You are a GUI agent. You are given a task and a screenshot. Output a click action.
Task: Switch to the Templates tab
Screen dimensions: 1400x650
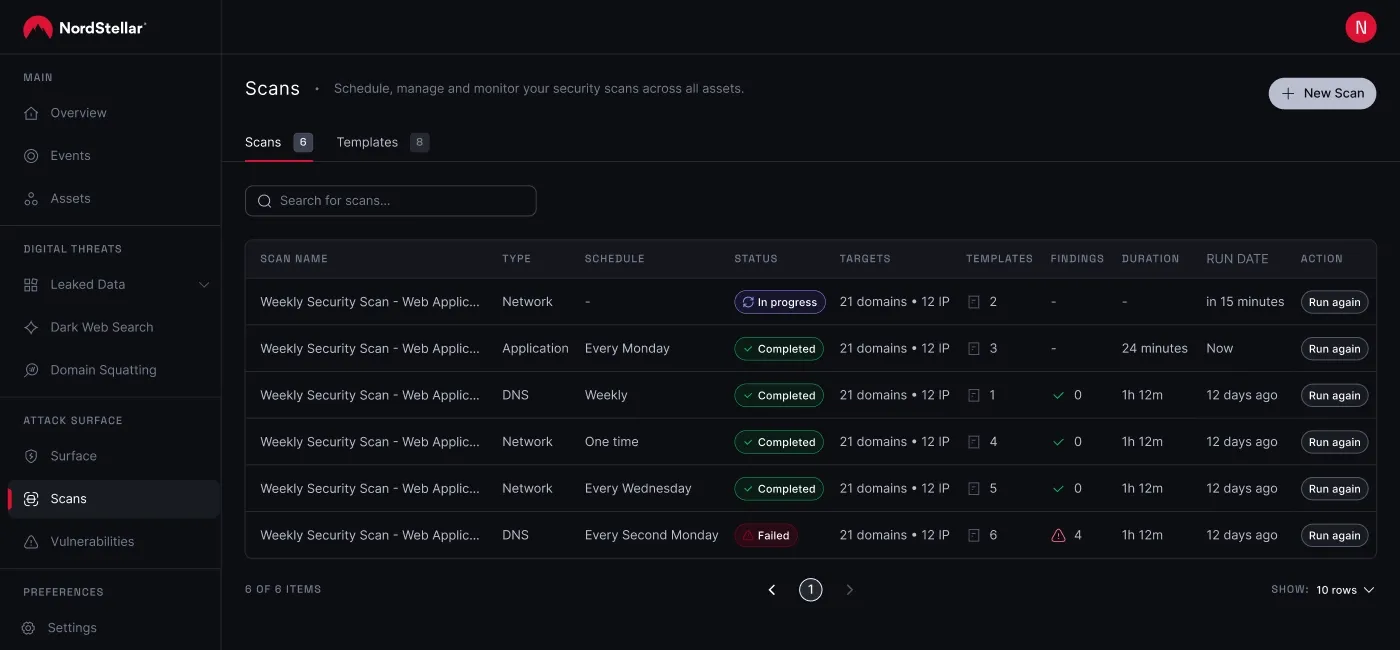[x=366, y=142]
